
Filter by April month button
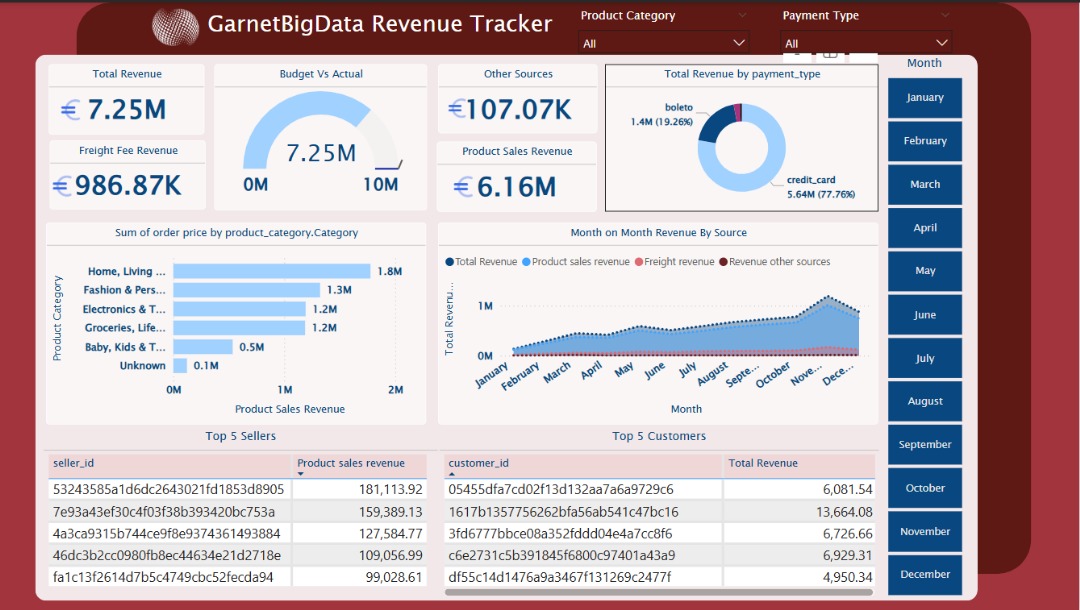924,228
